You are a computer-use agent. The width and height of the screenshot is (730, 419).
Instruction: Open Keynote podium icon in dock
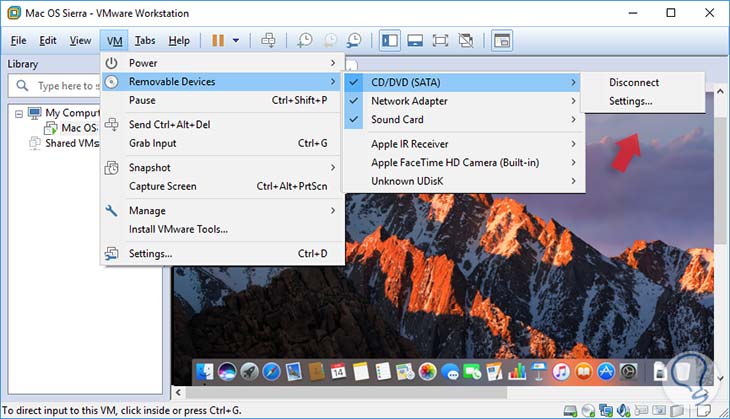pos(539,372)
